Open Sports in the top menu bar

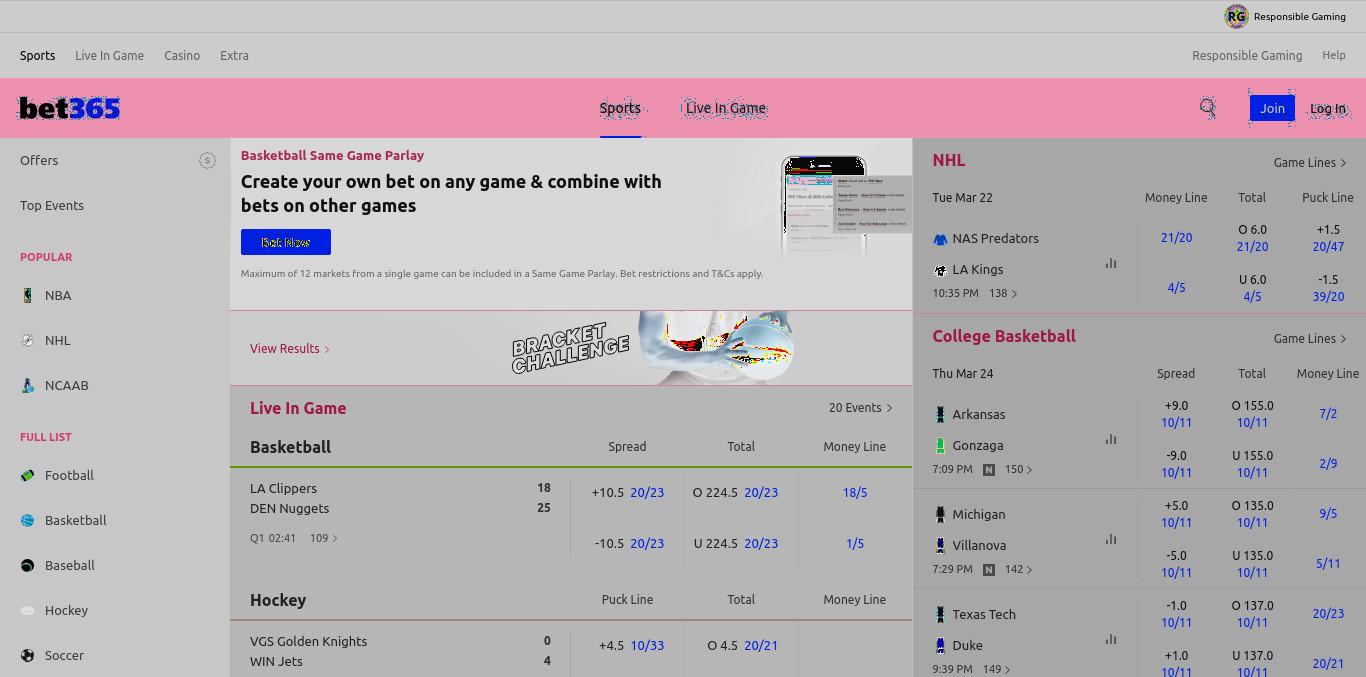[x=38, y=56]
